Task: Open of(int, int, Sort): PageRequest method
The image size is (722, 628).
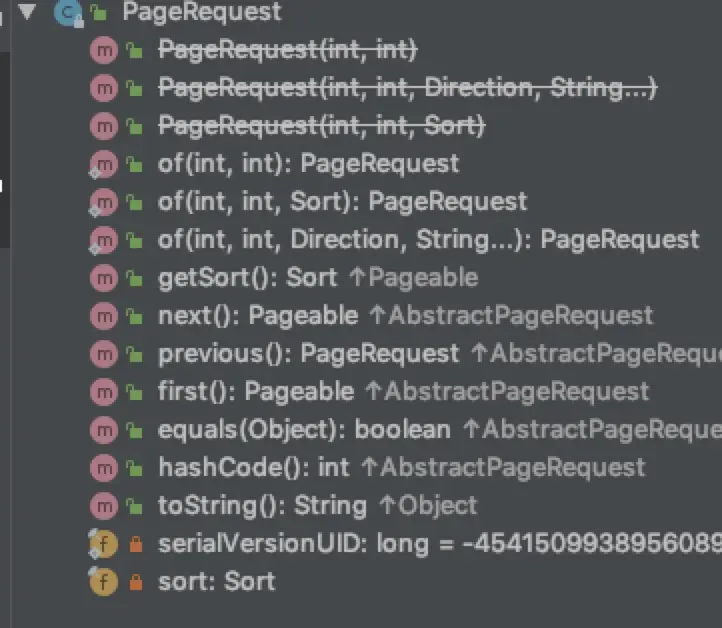Action: point(342,202)
